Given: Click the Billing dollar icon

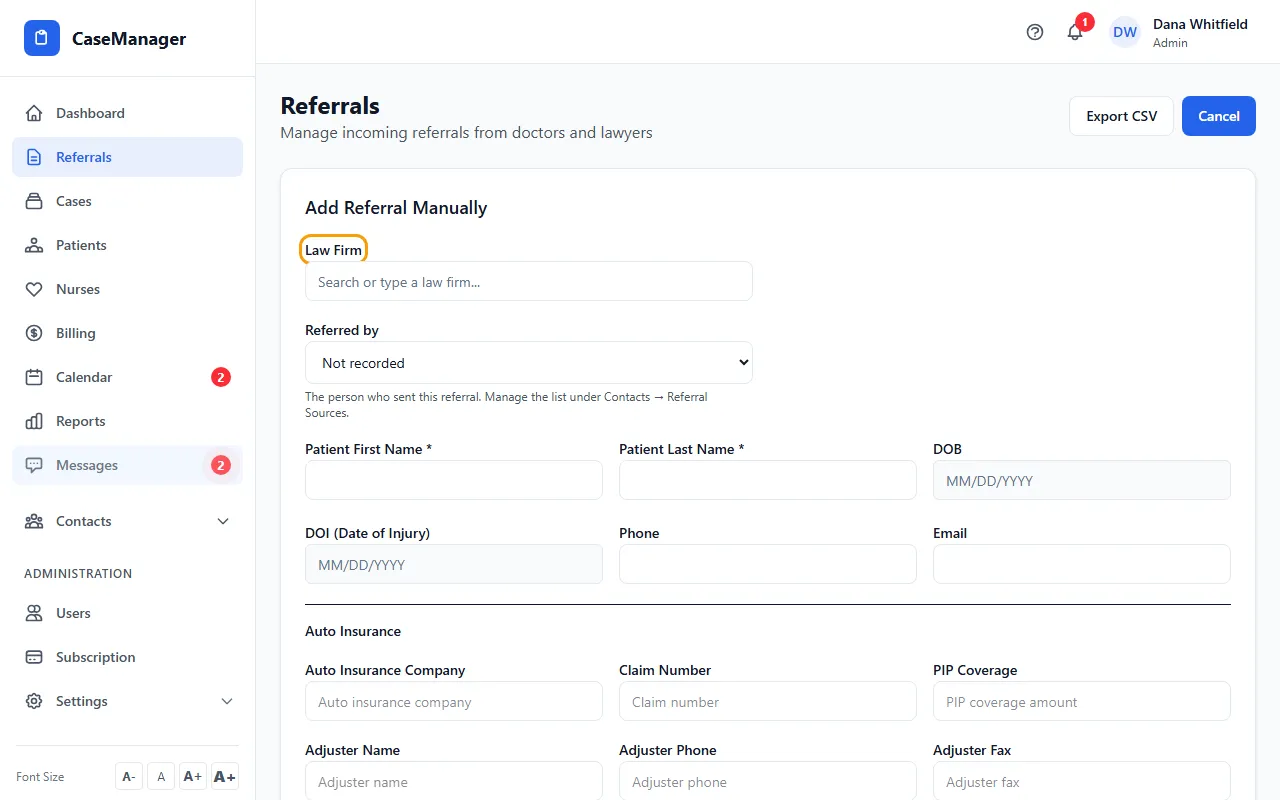Looking at the screenshot, I should (x=34, y=333).
